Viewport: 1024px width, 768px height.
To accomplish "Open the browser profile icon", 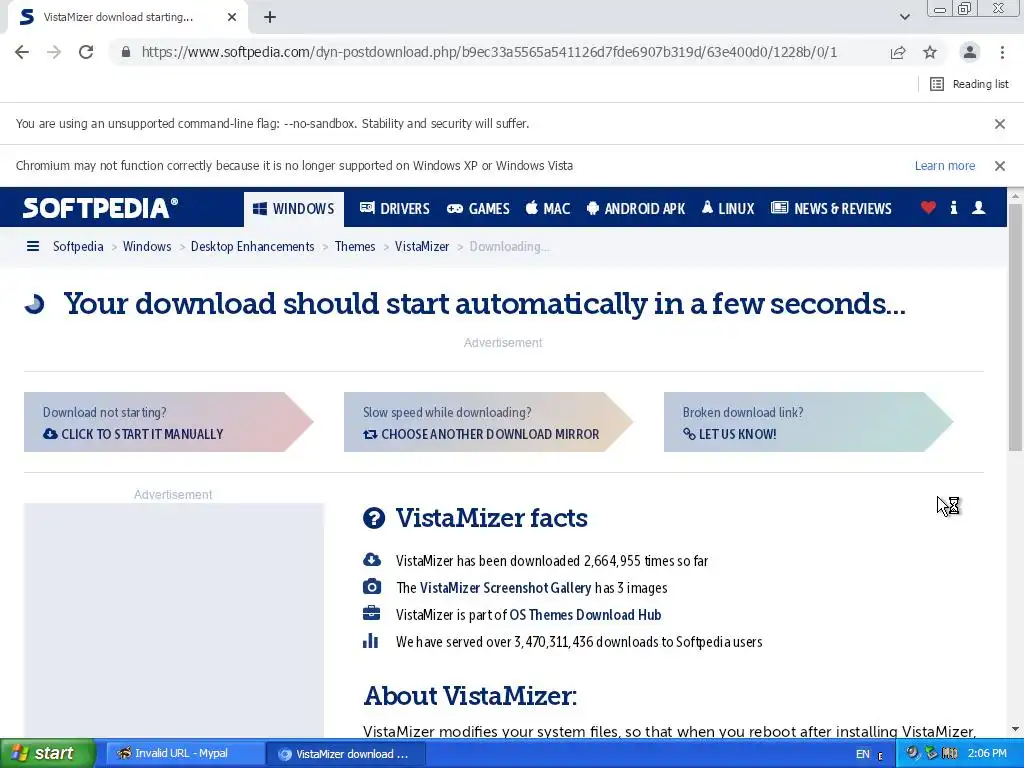I will [970, 52].
